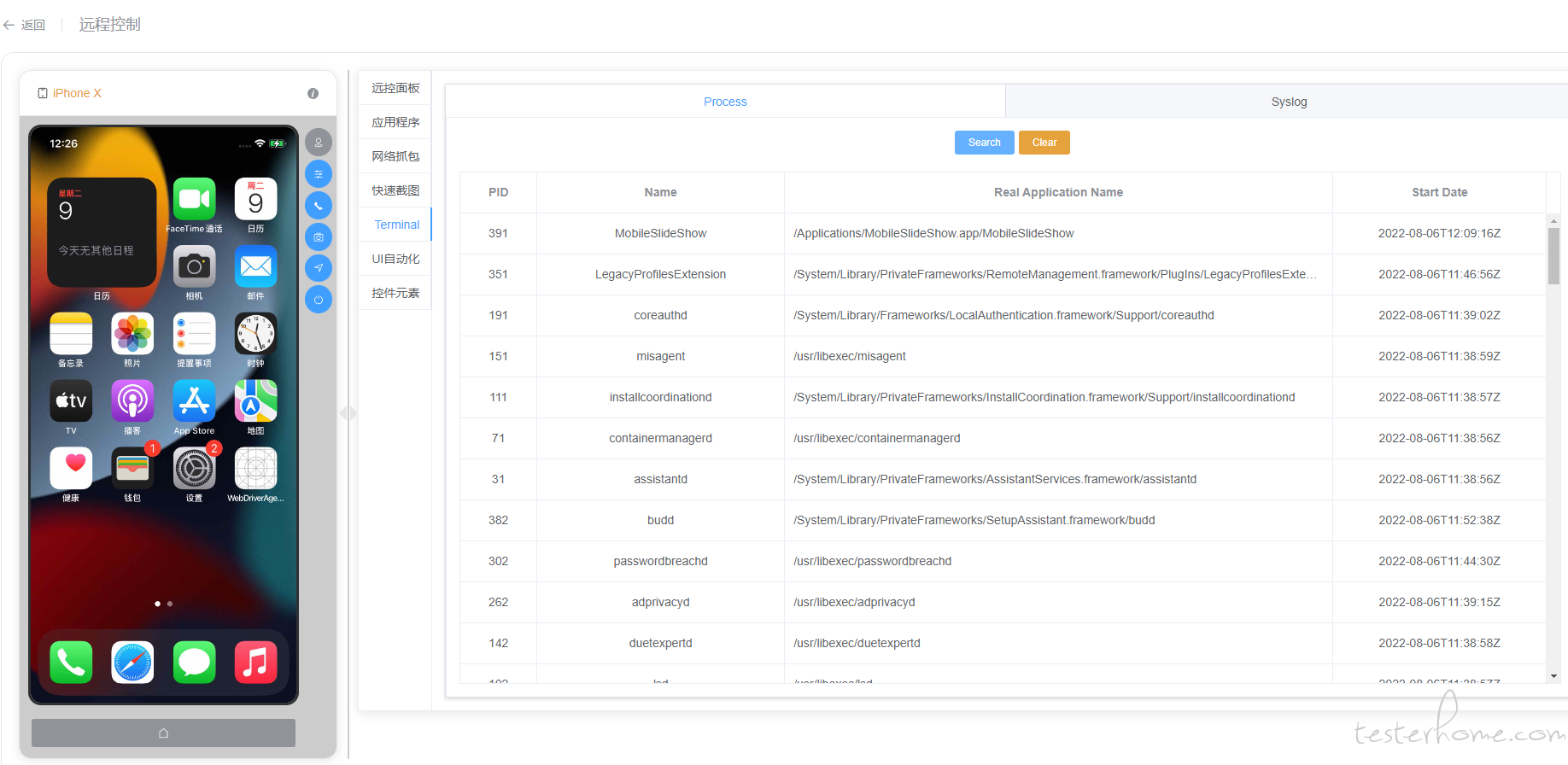Click the duetexpertd process name
This screenshot has height=765, width=1568.
coord(660,643)
